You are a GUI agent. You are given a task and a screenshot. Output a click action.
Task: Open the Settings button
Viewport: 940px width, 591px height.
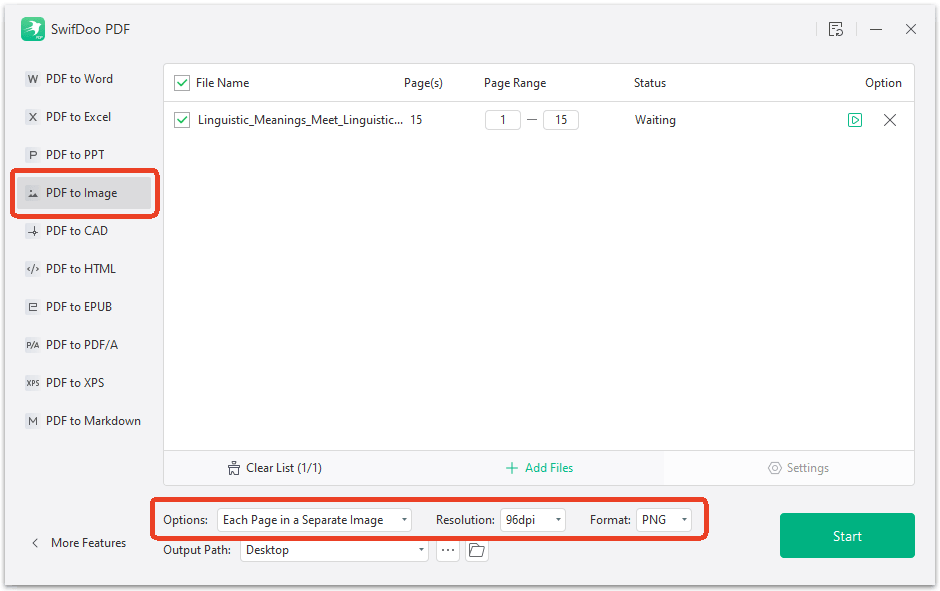[799, 468]
